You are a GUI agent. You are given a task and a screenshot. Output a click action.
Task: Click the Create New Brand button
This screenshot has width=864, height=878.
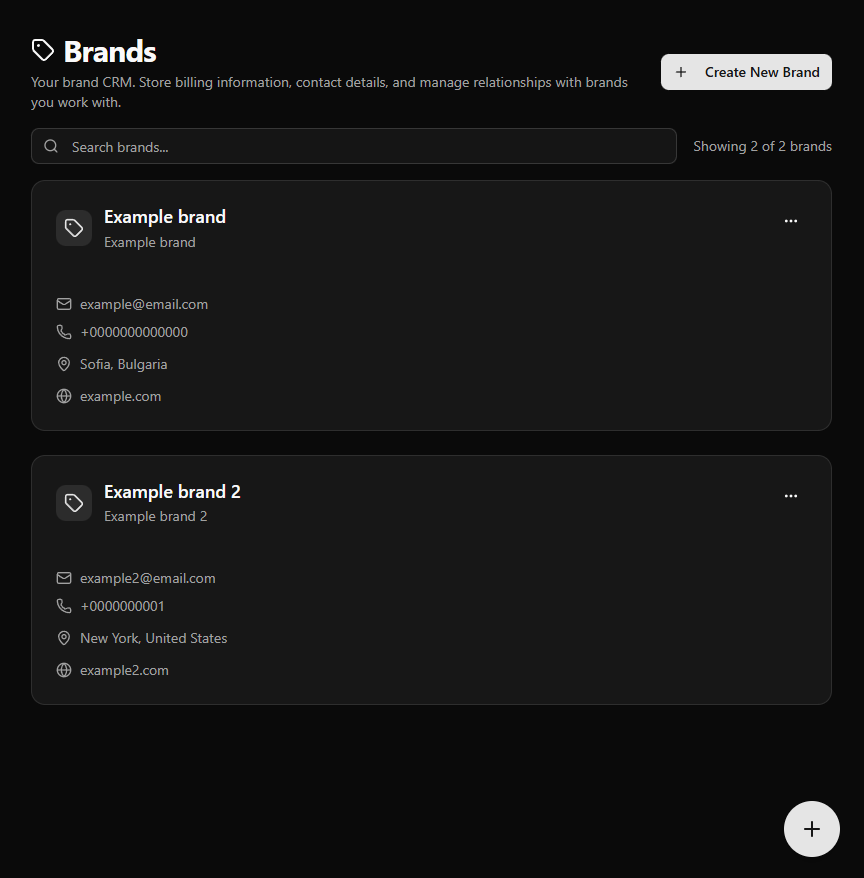(x=746, y=72)
